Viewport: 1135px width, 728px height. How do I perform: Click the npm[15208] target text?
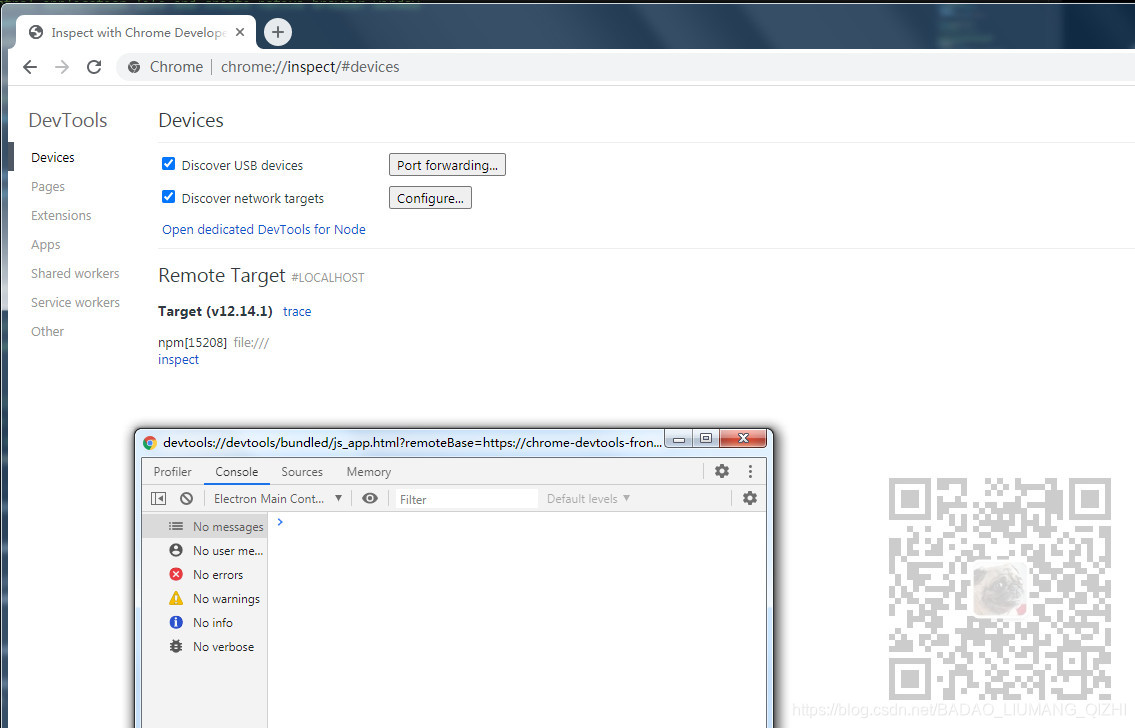point(193,342)
